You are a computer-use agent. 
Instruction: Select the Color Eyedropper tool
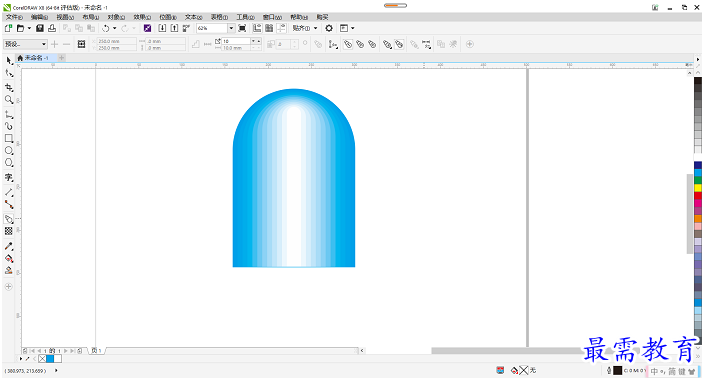tap(9, 246)
